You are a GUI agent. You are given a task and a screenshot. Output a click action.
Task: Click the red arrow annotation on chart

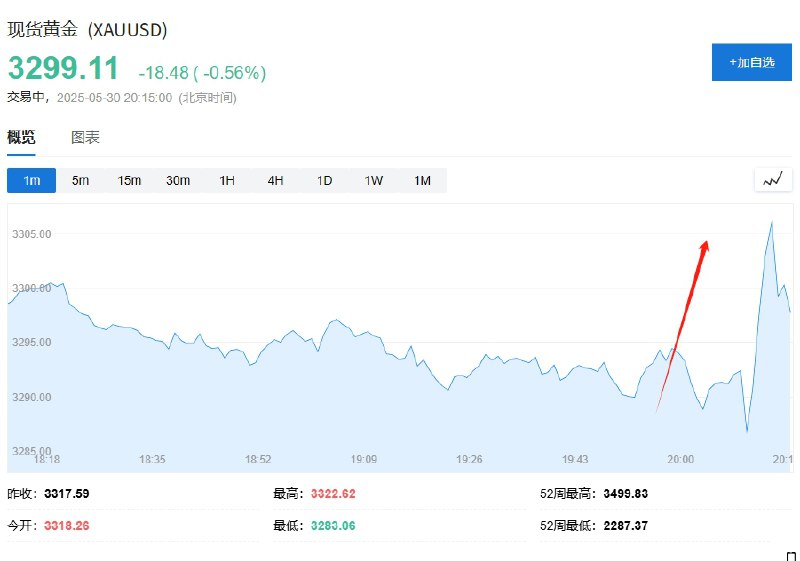point(682,326)
